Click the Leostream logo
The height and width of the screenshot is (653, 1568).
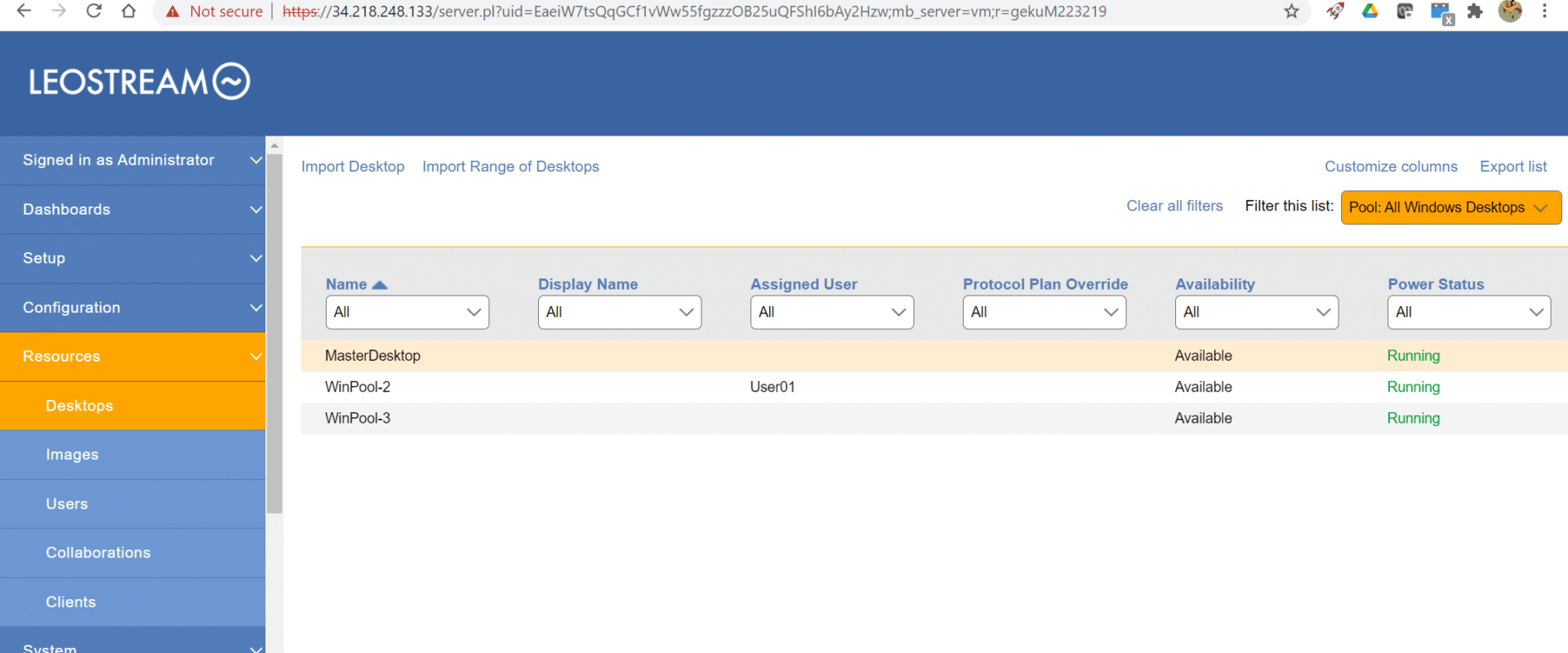coord(140,82)
